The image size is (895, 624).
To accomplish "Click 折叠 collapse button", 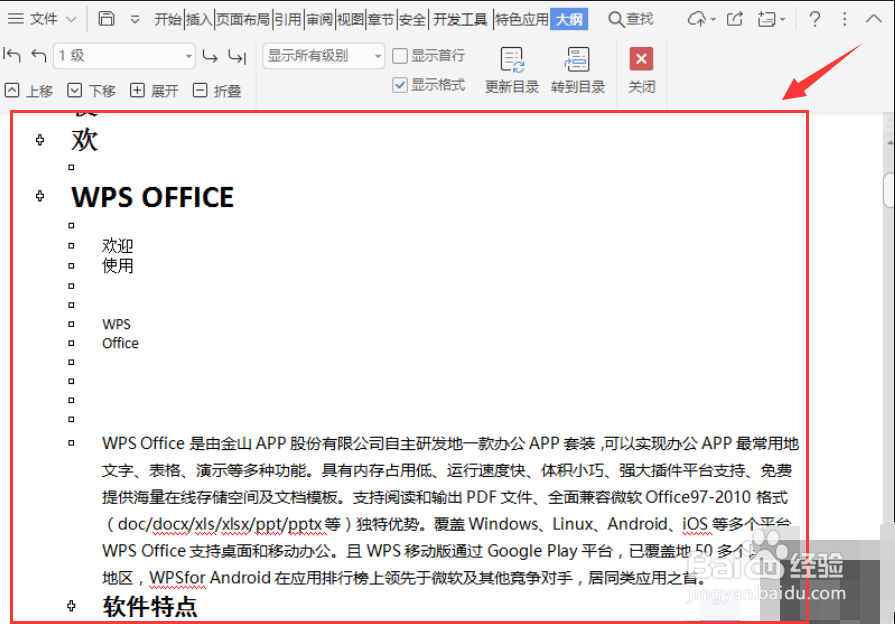I will [x=217, y=90].
